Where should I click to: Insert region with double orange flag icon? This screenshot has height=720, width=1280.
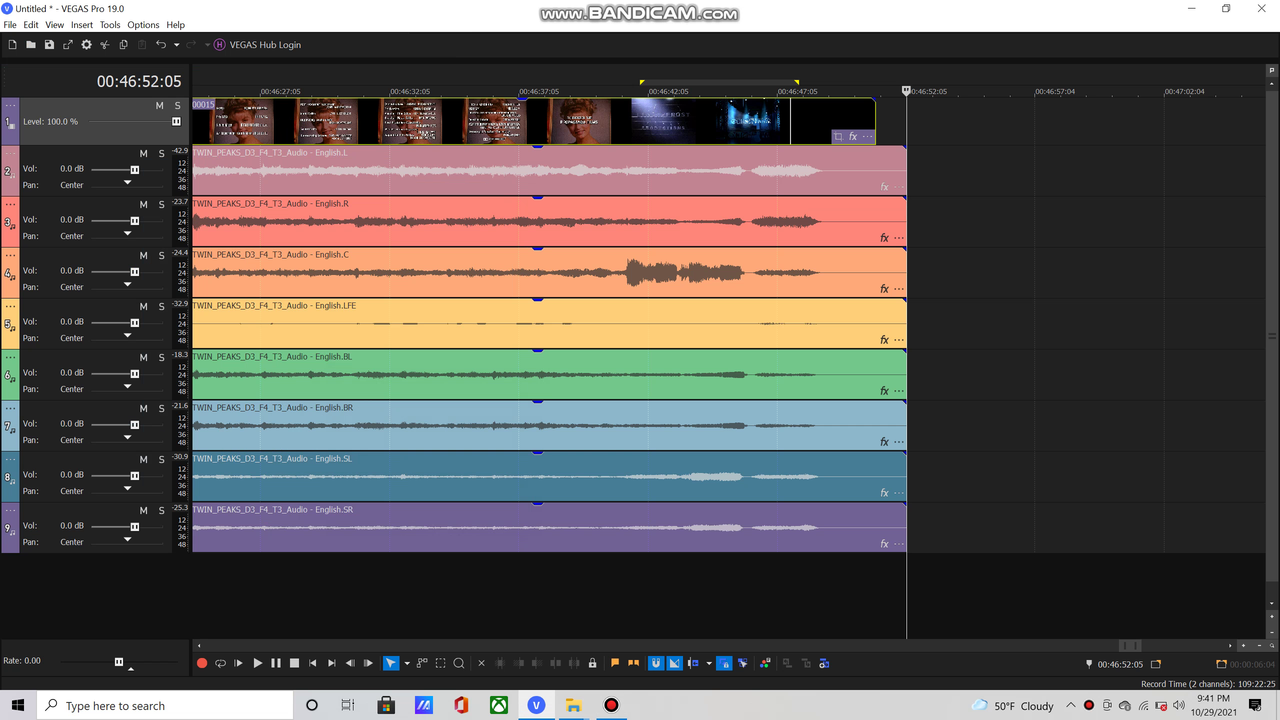point(633,663)
